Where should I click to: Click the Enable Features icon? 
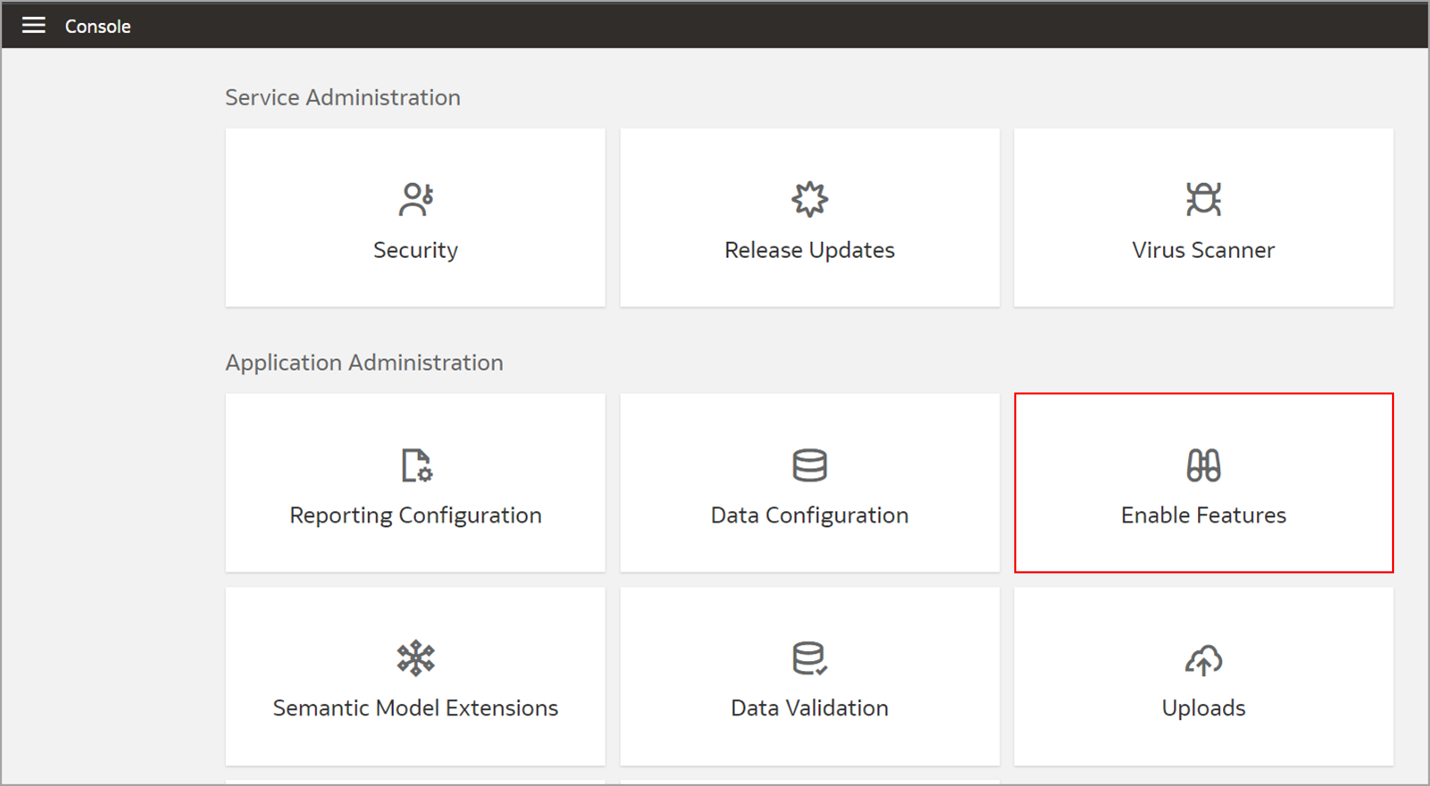(x=1203, y=464)
